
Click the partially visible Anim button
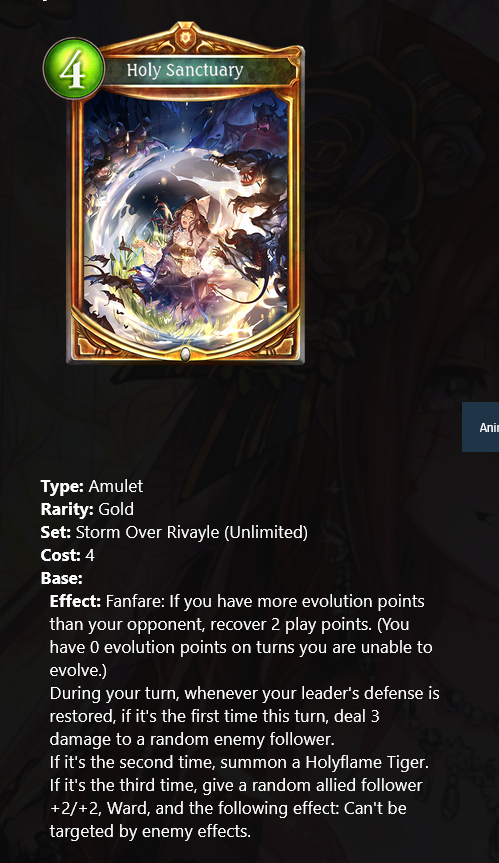point(480,427)
